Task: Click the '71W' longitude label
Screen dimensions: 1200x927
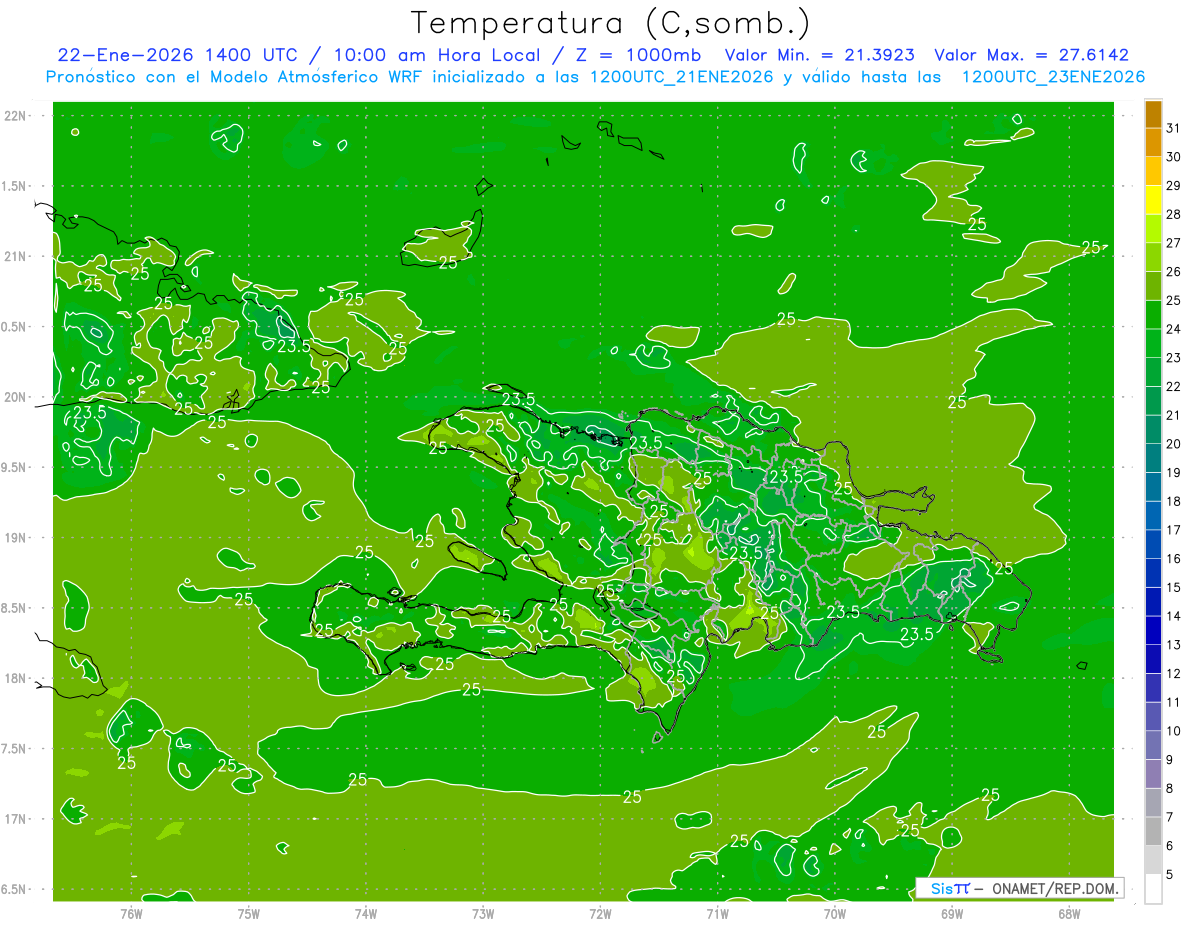Action: 717,914
